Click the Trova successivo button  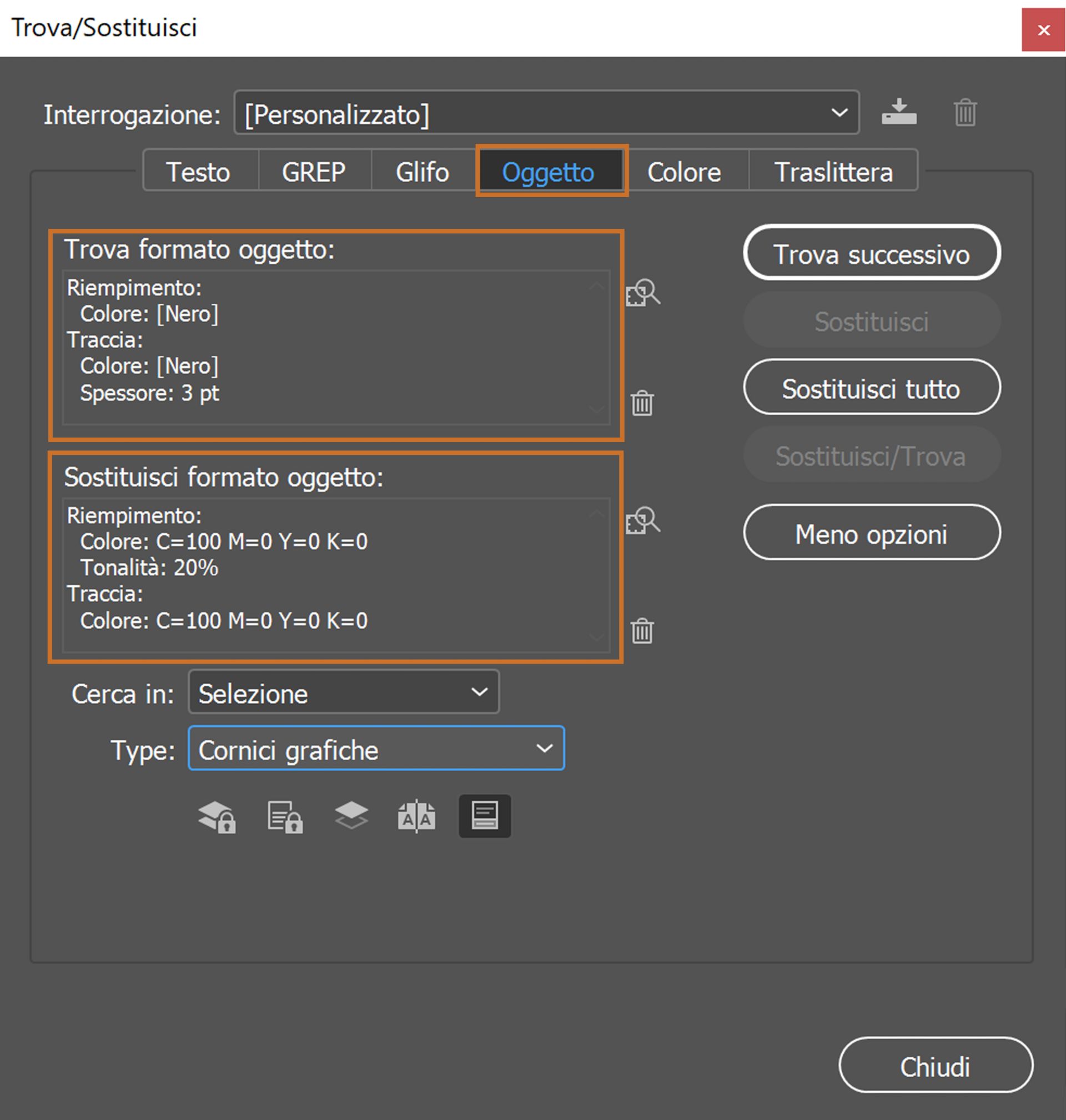pos(871,253)
